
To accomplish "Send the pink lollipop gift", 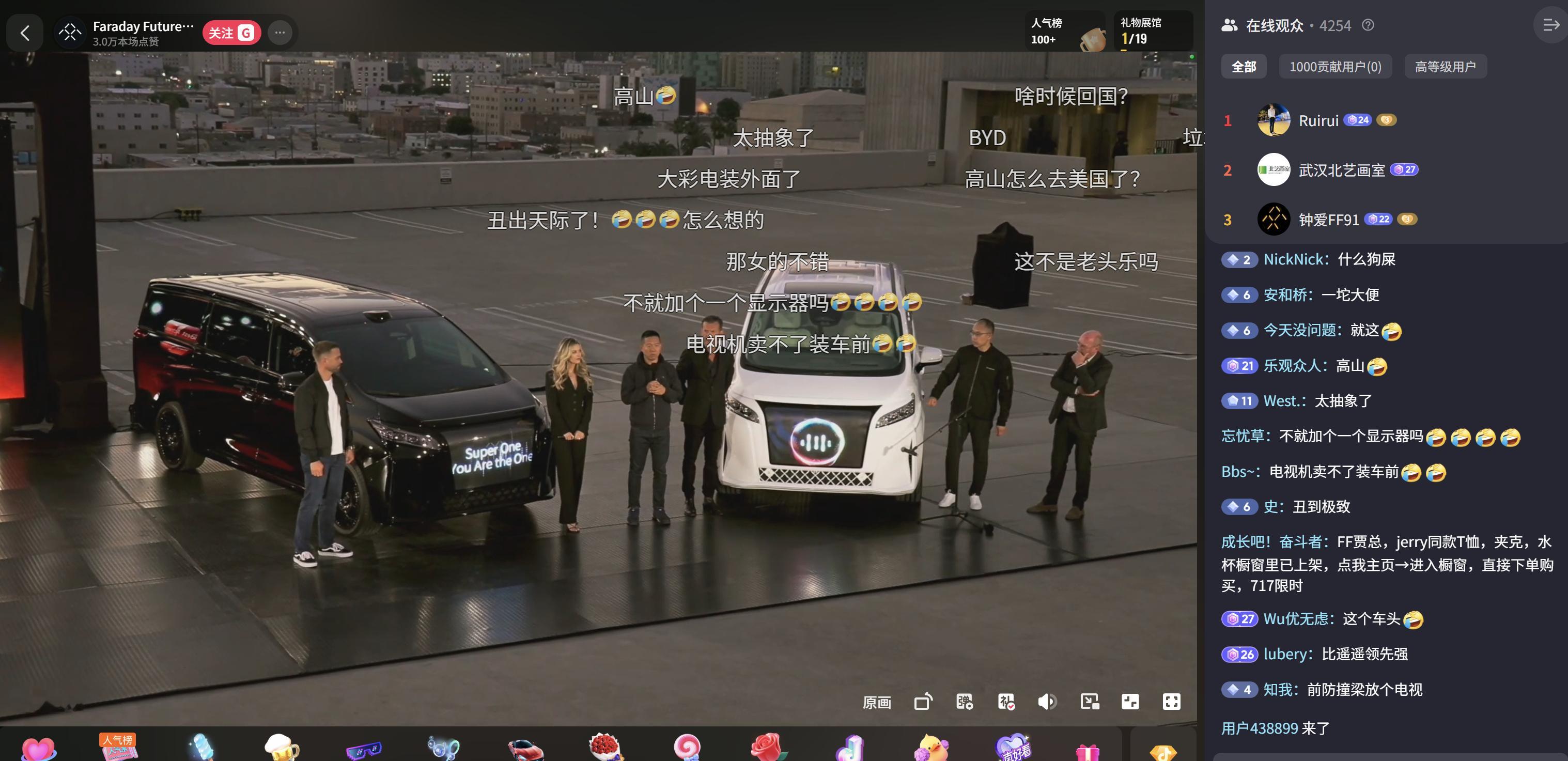I will [x=687, y=748].
